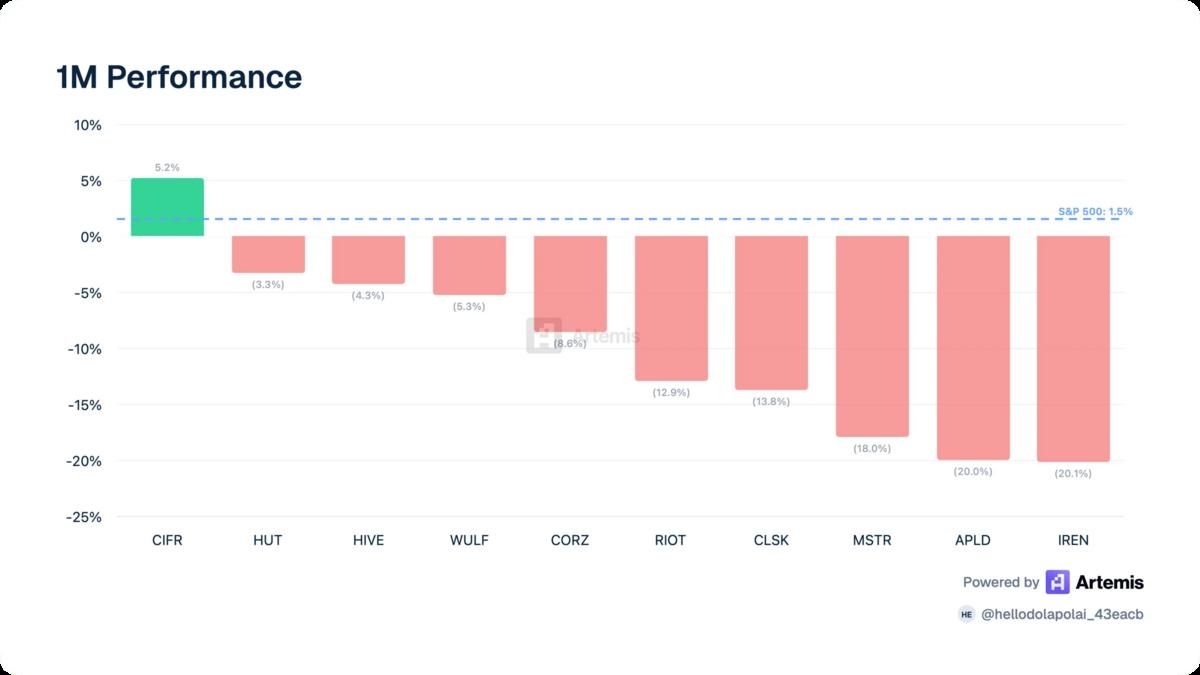Click the IREN red bar
1200x675 pixels.
tap(1073, 349)
